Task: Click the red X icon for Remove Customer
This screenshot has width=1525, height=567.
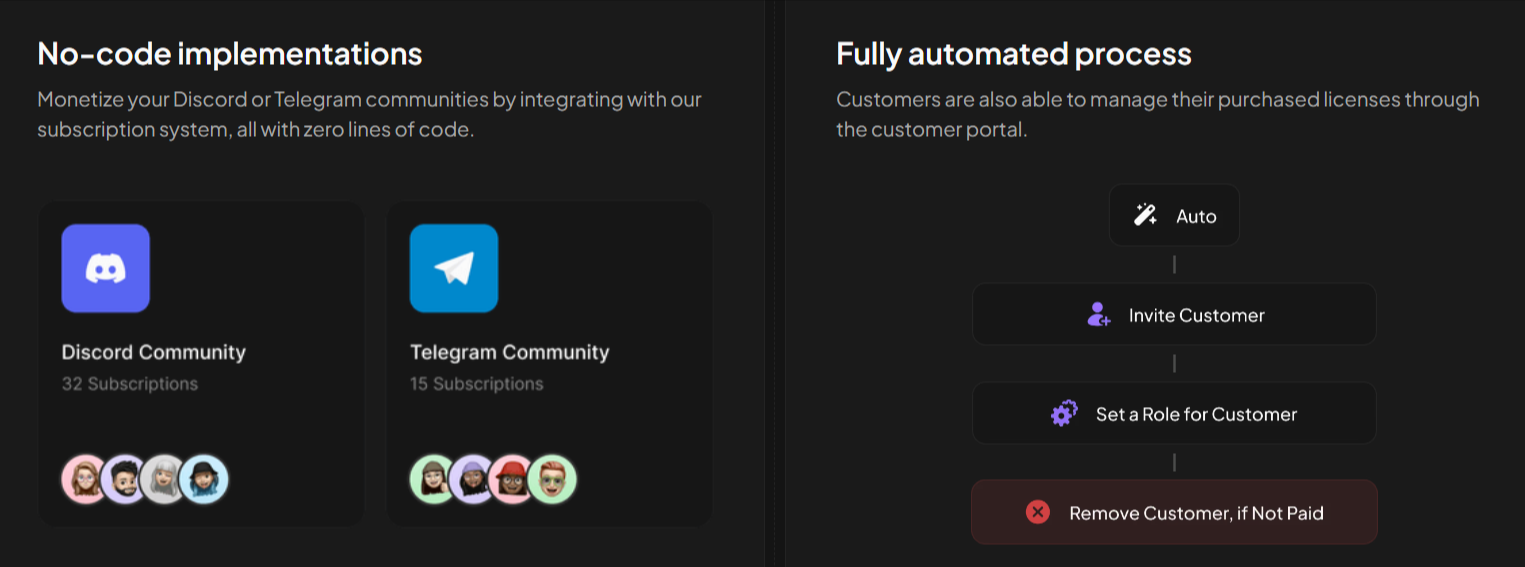Action: tap(1038, 512)
